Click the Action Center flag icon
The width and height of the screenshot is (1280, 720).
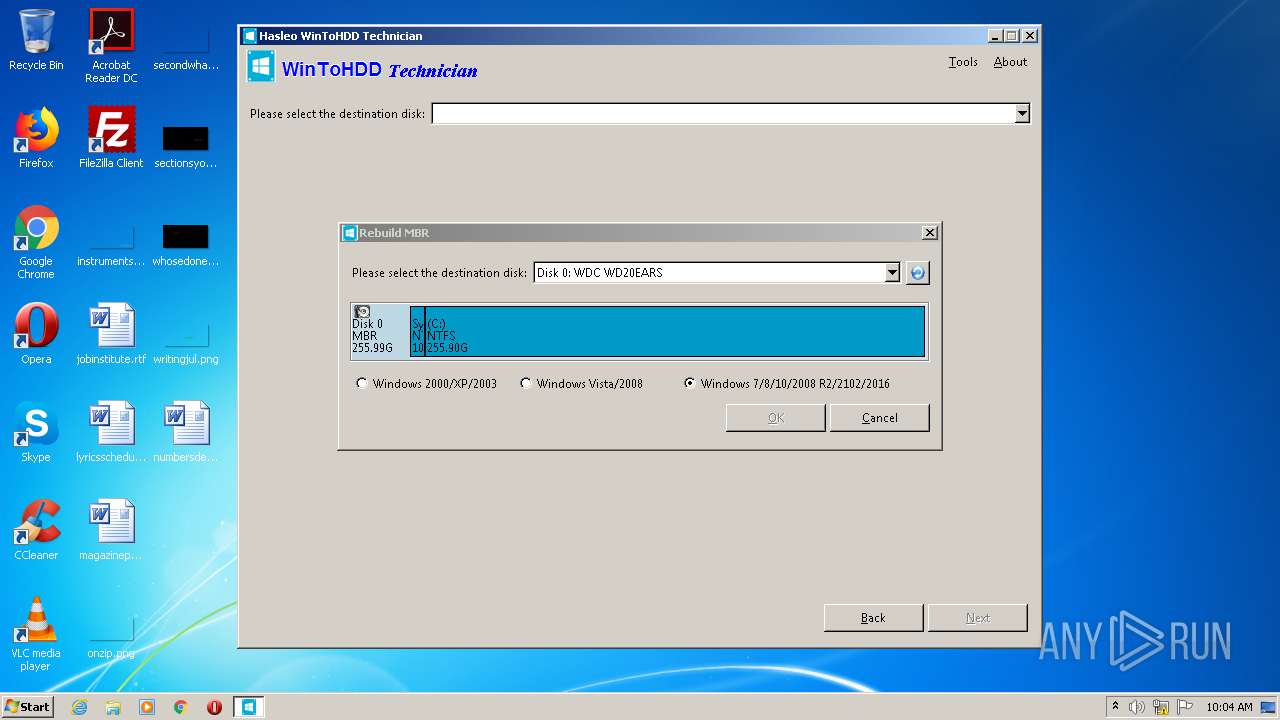(x=1184, y=707)
